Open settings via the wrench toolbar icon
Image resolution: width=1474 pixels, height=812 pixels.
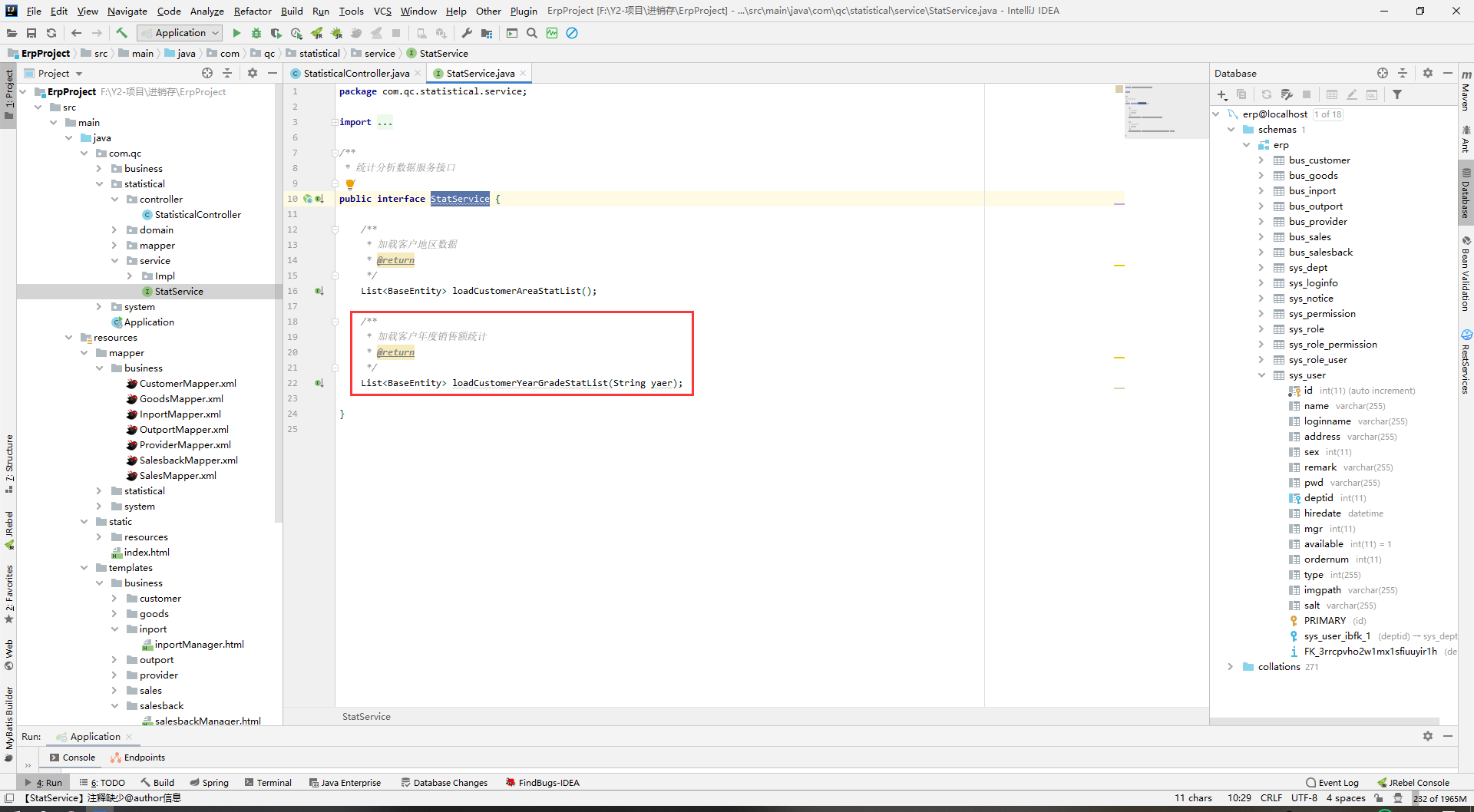[x=467, y=33]
